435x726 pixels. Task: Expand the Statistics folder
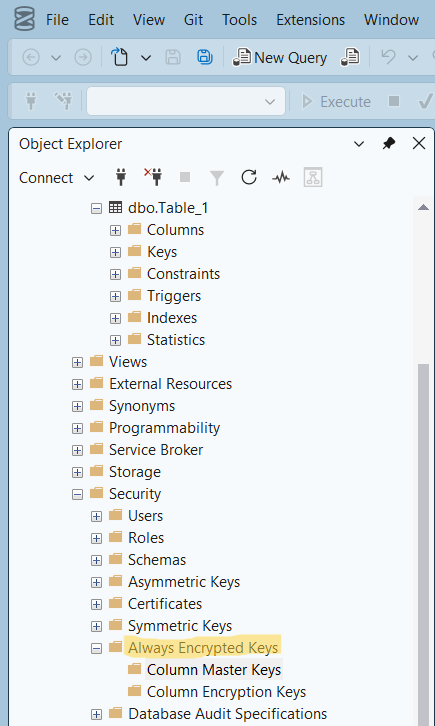(x=115, y=341)
